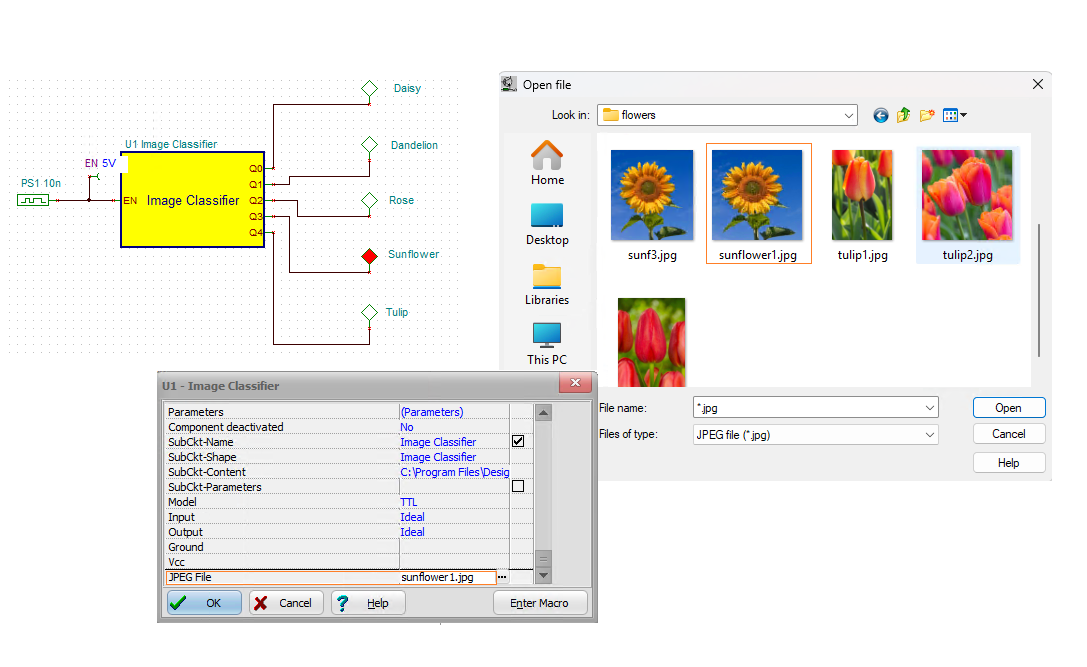Select the Libraries shortcut icon
This screenshot has height=667, width=1087.
coord(546,278)
